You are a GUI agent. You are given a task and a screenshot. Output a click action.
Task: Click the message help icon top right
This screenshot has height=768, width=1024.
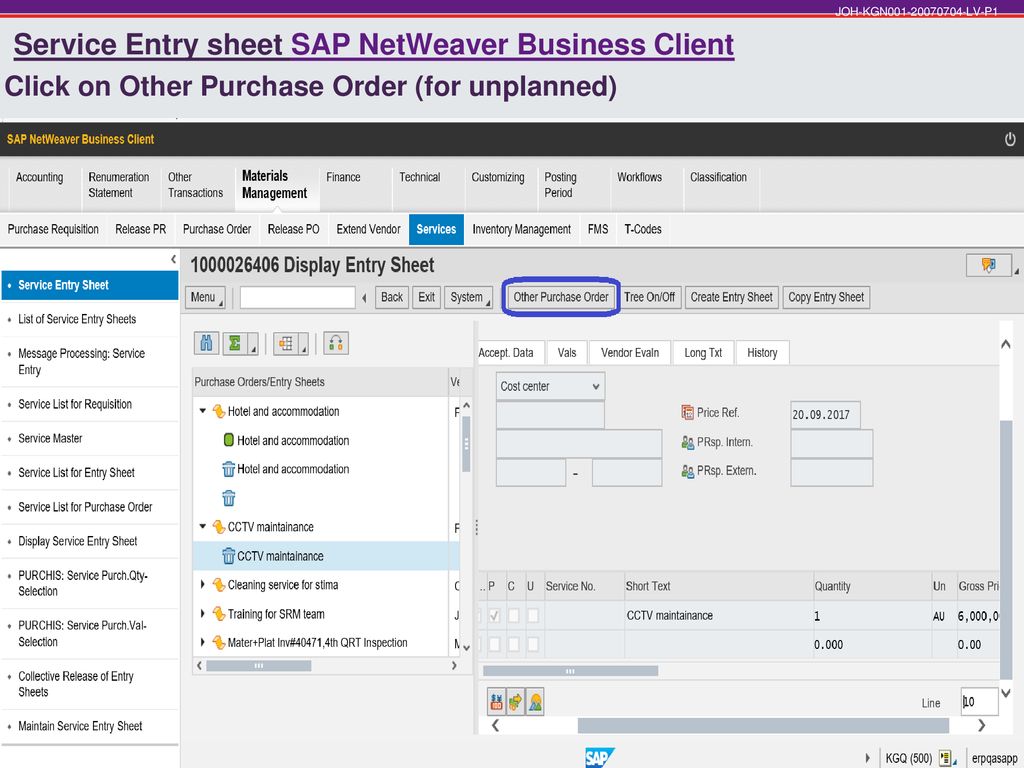click(989, 265)
